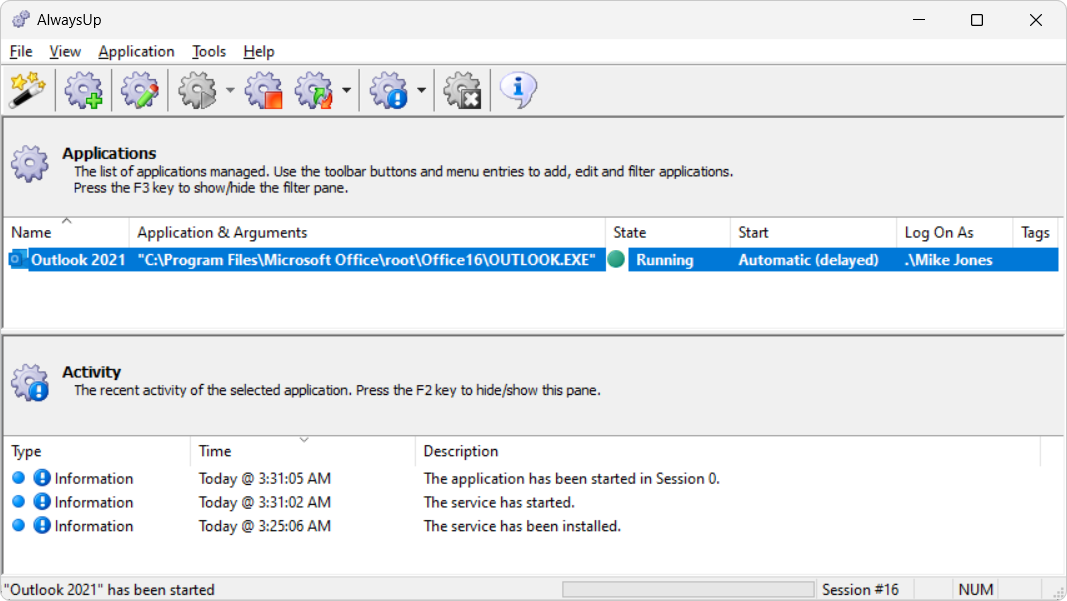Open the Application menu

pyautogui.click(x=136, y=52)
